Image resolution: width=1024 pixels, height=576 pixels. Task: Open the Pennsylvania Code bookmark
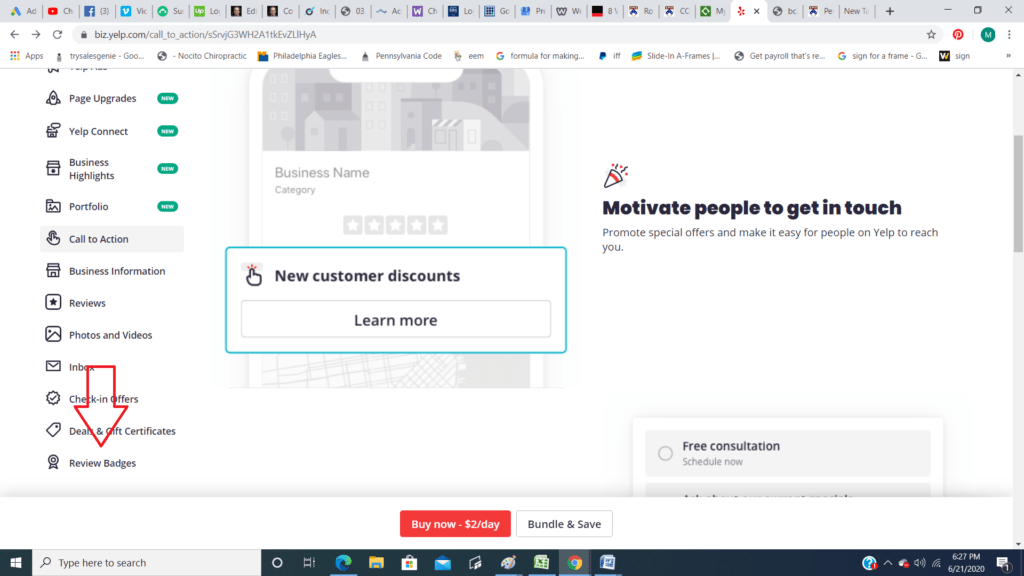[402, 56]
